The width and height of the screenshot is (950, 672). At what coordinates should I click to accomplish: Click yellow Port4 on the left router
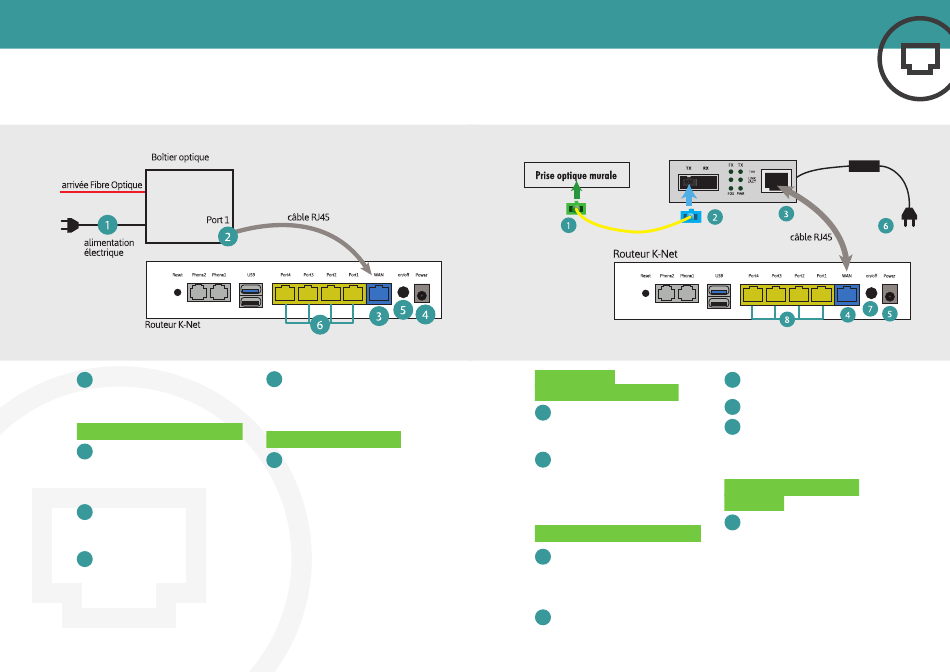pyautogui.click(x=285, y=294)
